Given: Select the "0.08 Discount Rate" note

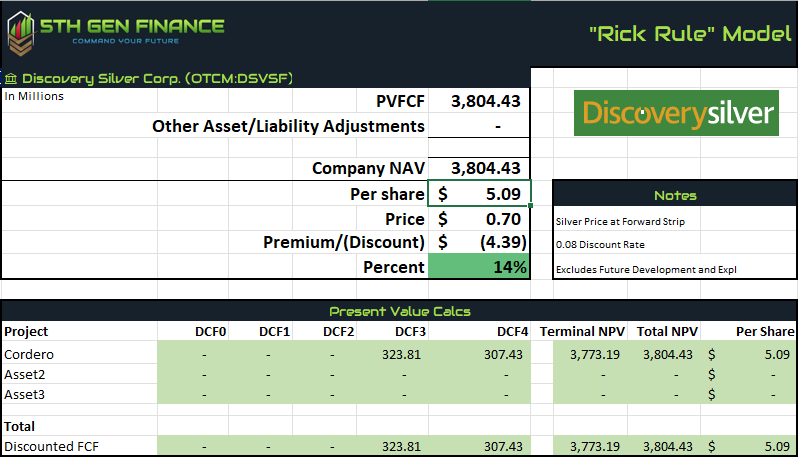Looking at the screenshot, I should tap(600, 245).
